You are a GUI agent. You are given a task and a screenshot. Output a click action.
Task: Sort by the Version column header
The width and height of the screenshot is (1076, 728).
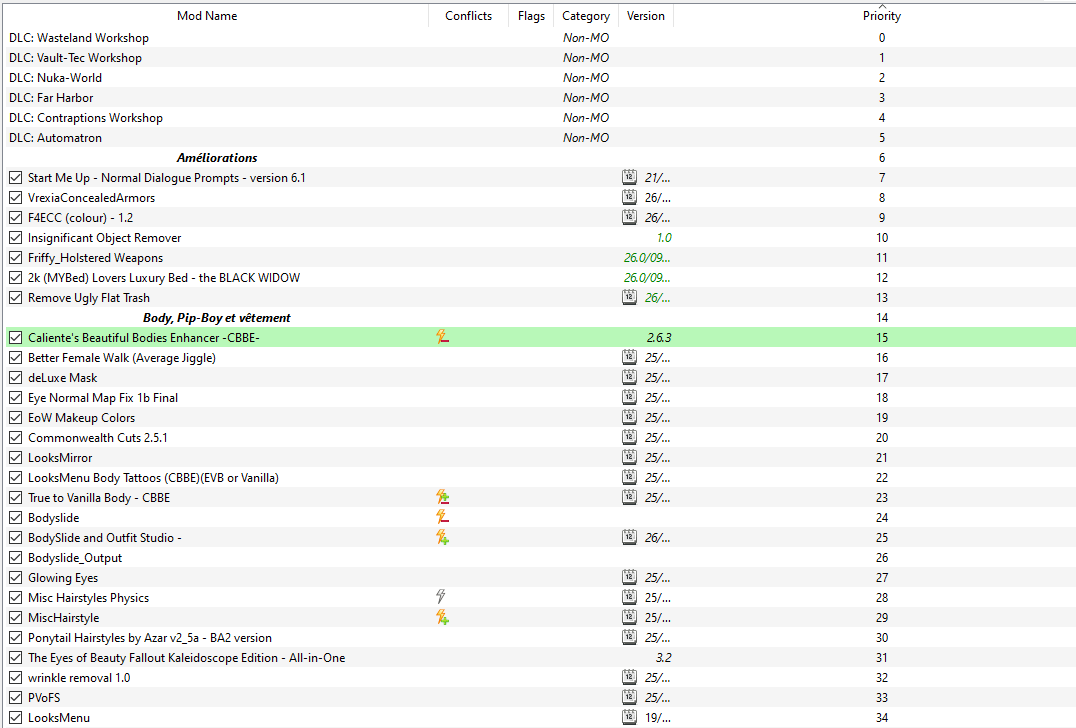pos(646,16)
